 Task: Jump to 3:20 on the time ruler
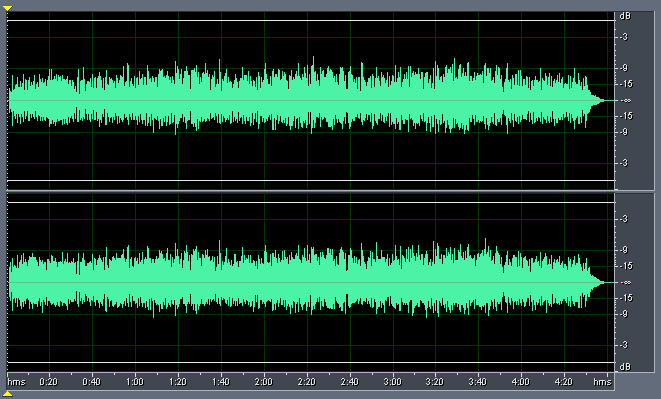pos(435,382)
